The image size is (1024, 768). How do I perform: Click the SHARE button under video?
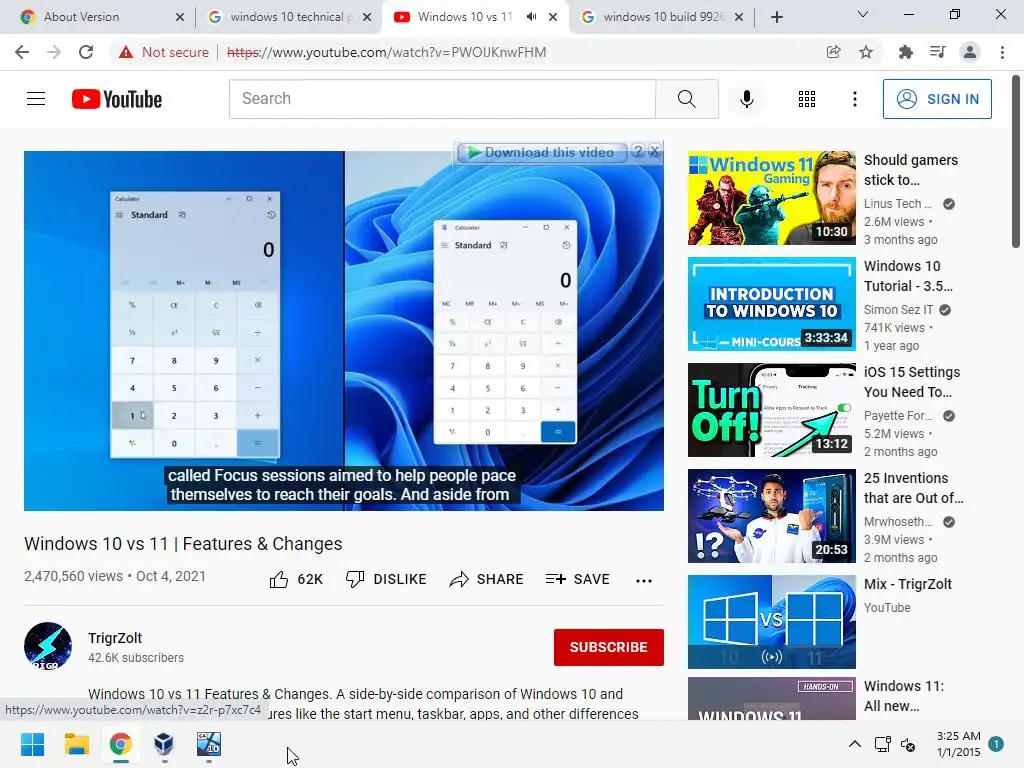tap(487, 579)
